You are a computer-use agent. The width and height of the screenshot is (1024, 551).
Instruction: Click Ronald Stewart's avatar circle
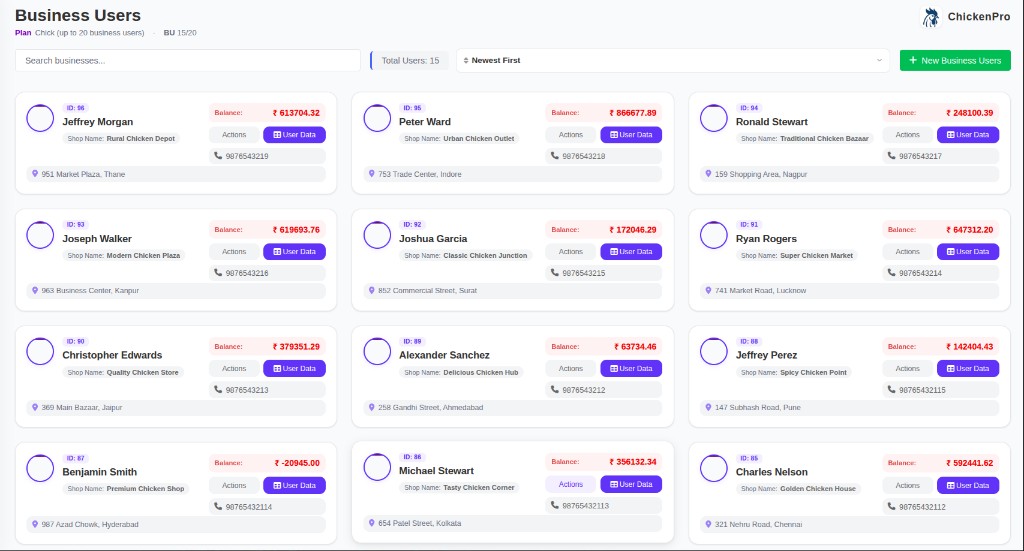713,118
